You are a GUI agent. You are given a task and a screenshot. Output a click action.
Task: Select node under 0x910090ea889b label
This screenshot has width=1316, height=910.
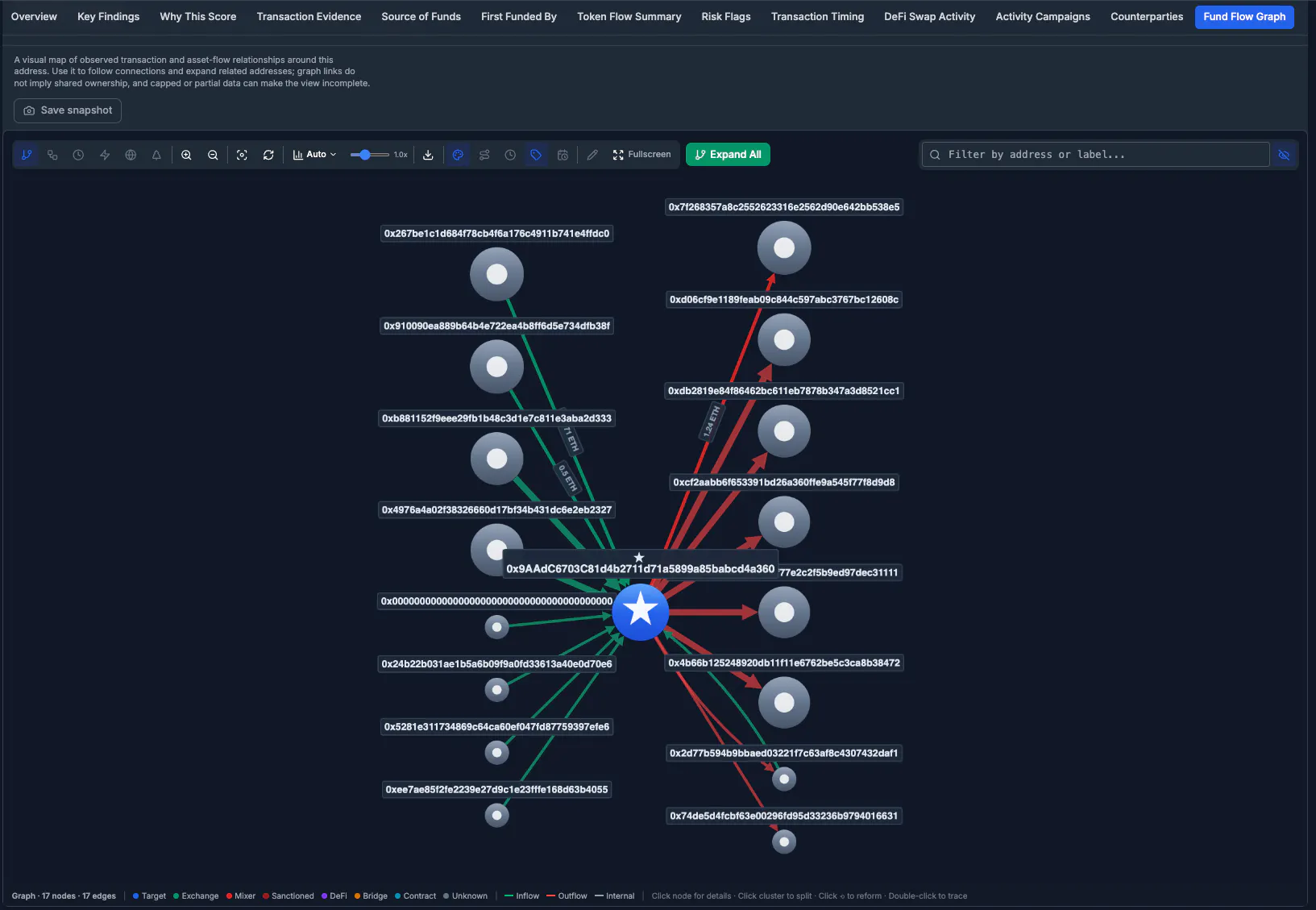[x=497, y=367]
